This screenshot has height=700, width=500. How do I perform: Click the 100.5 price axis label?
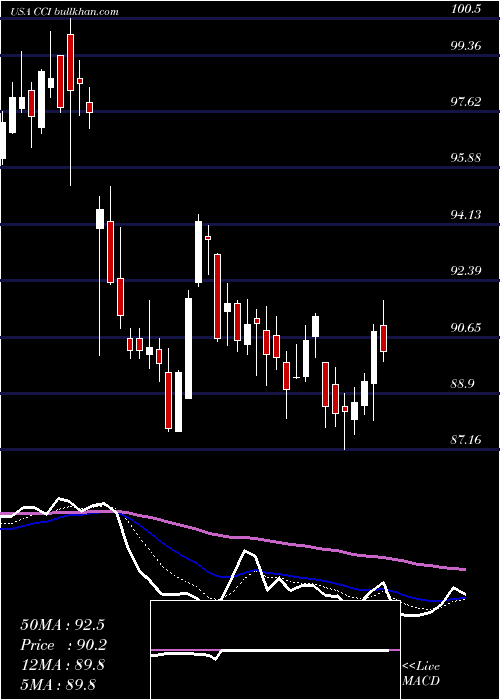click(x=466, y=9)
